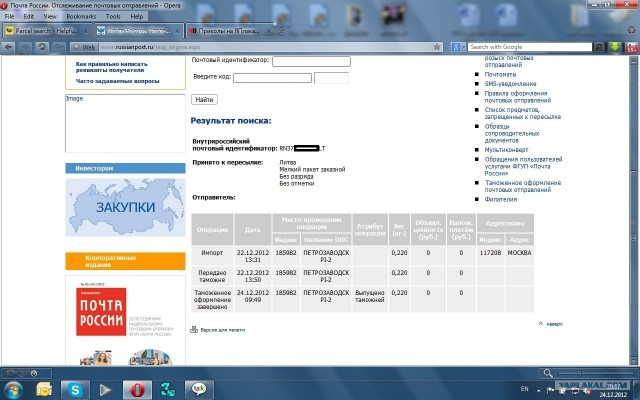Open Google Talk from the taskbar
The width and height of the screenshot is (640, 400).
[x=199, y=389]
